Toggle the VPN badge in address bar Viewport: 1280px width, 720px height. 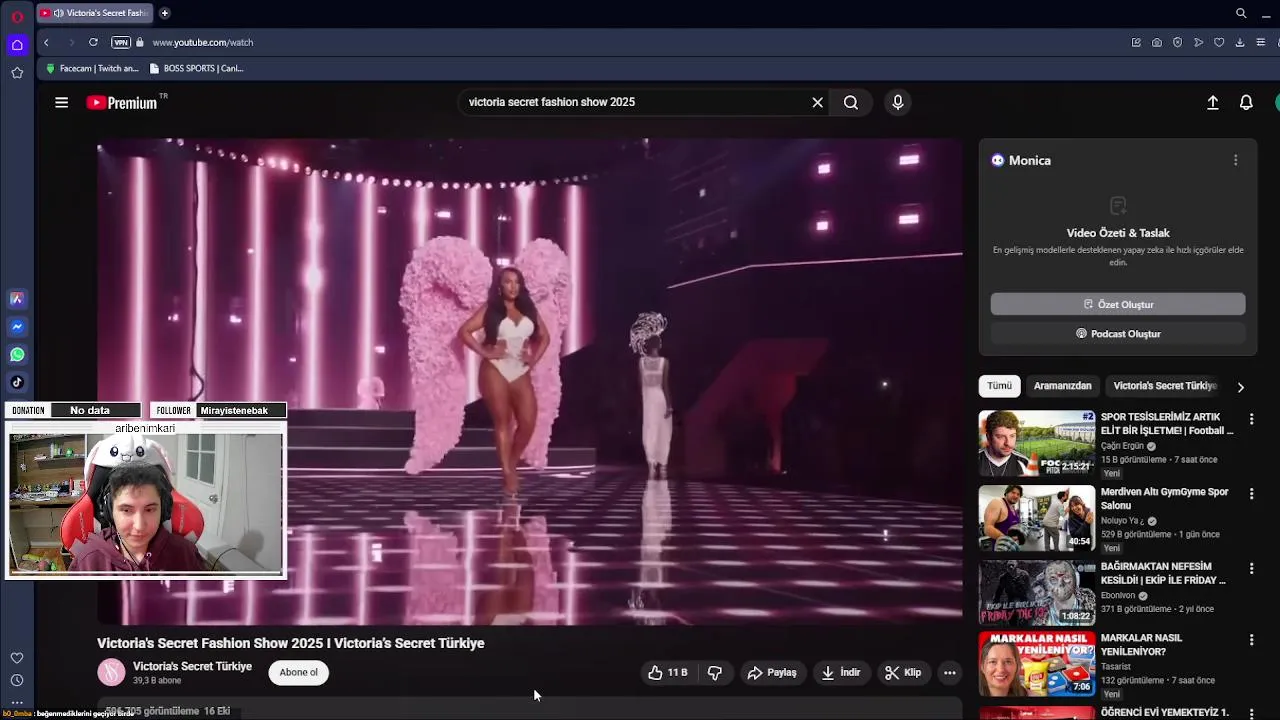tap(121, 42)
